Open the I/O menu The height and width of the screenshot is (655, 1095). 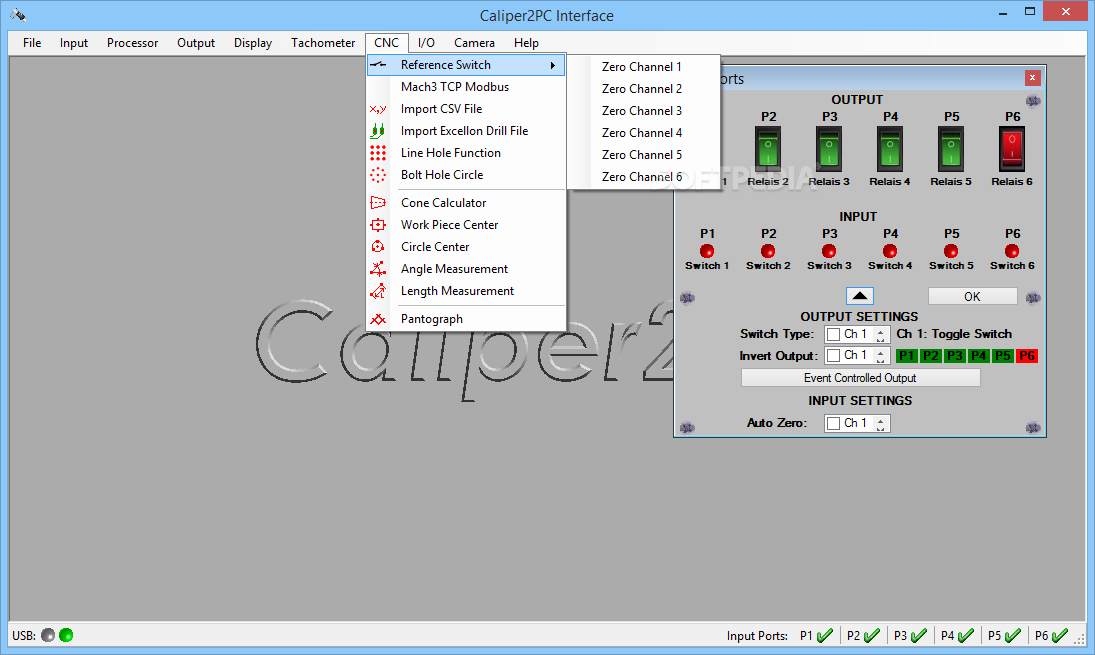[x=426, y=43]
